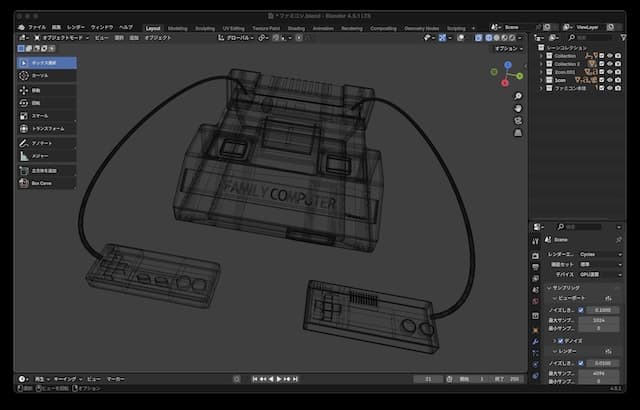Switch to the Modeling workspace tab
Image resolution: width=640 pixels, height=410 pixels.
coord(178,29)
